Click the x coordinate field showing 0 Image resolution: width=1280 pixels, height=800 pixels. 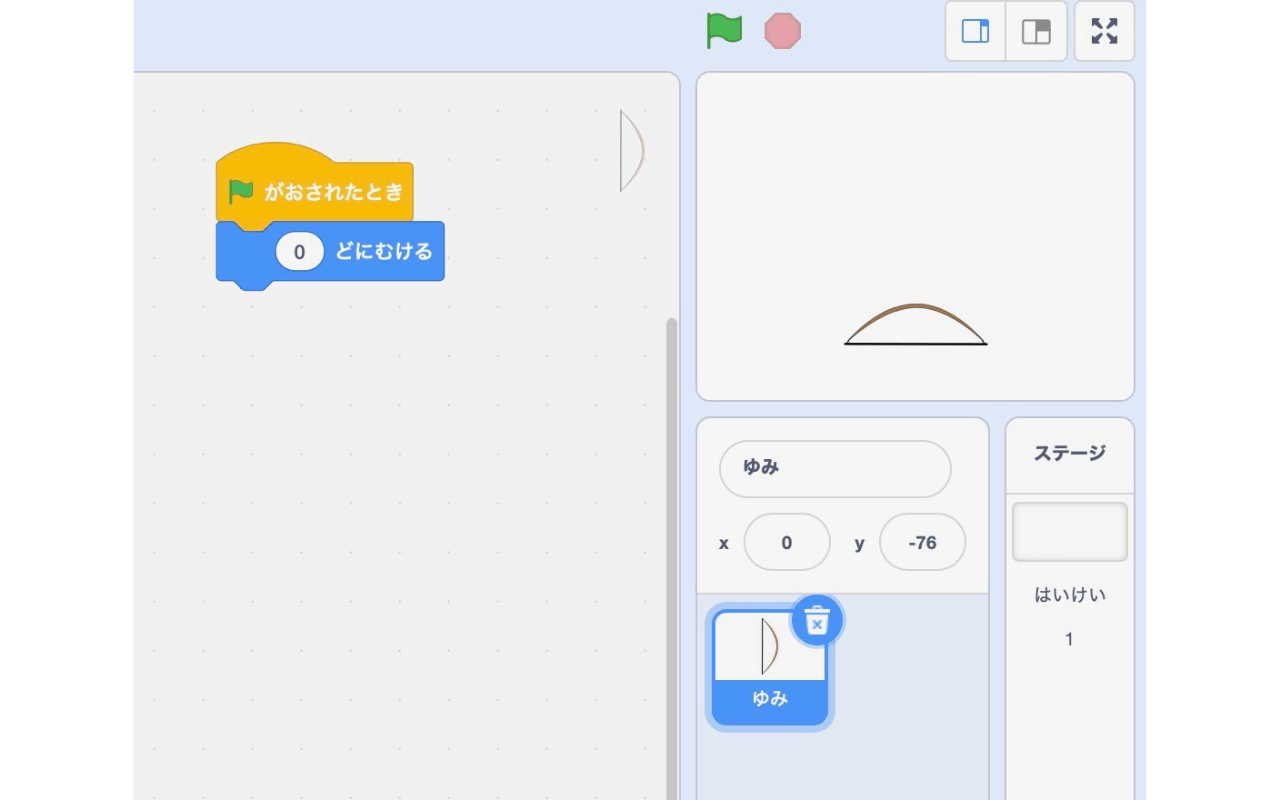(x=787, y=542)
